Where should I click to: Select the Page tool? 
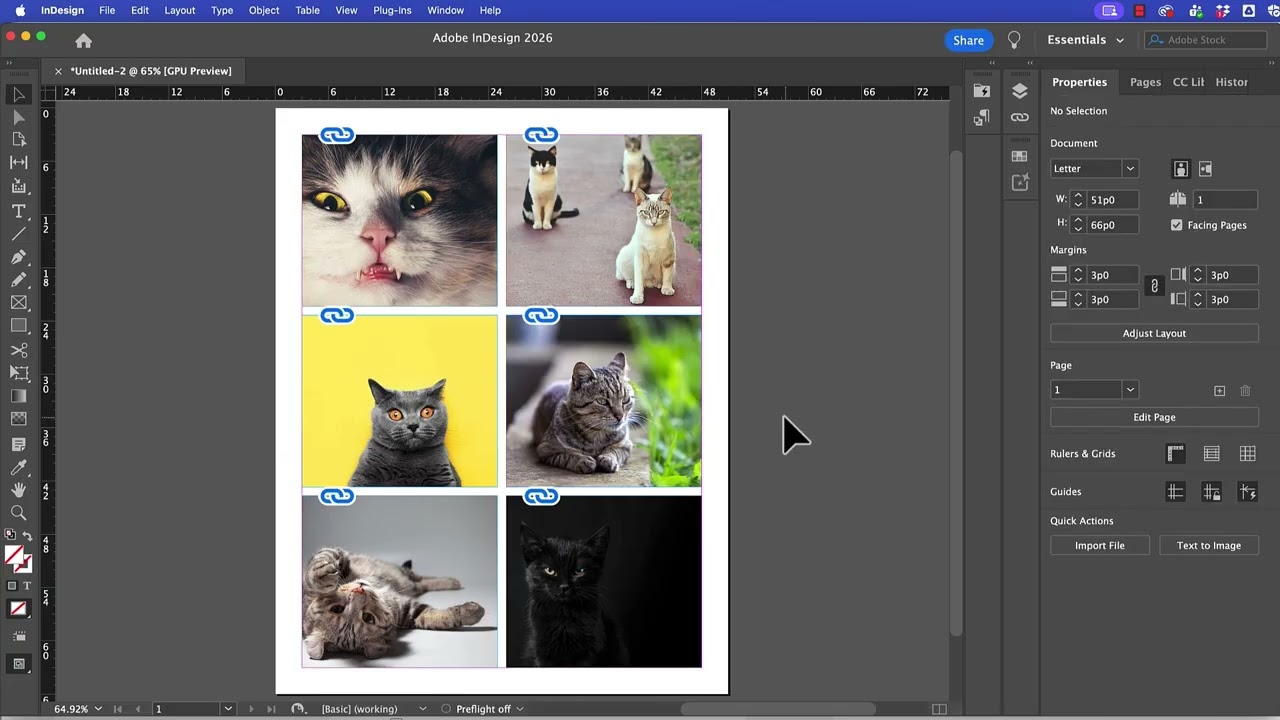[19, 140]
